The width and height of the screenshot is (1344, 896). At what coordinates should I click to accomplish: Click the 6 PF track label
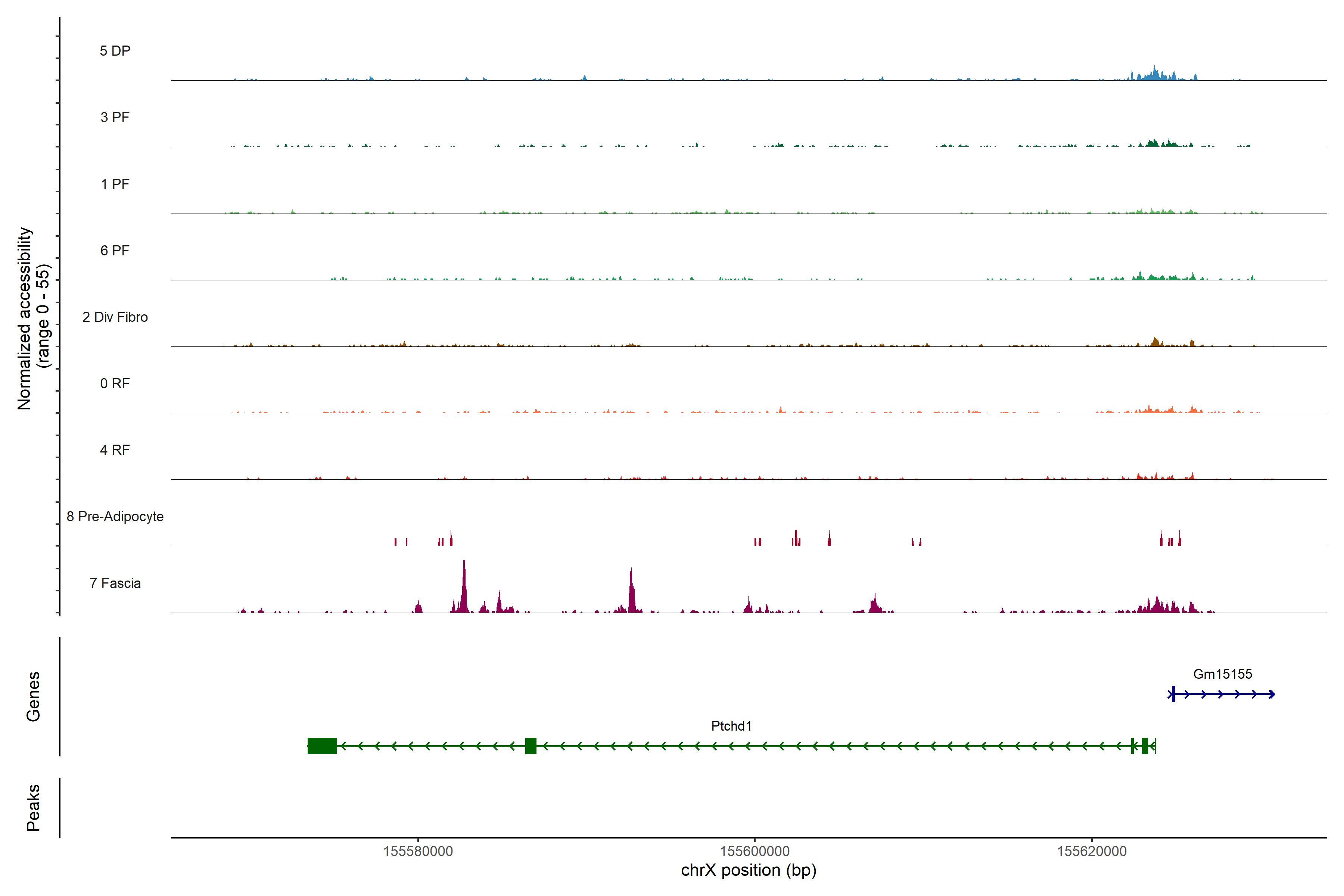(115, 250)
